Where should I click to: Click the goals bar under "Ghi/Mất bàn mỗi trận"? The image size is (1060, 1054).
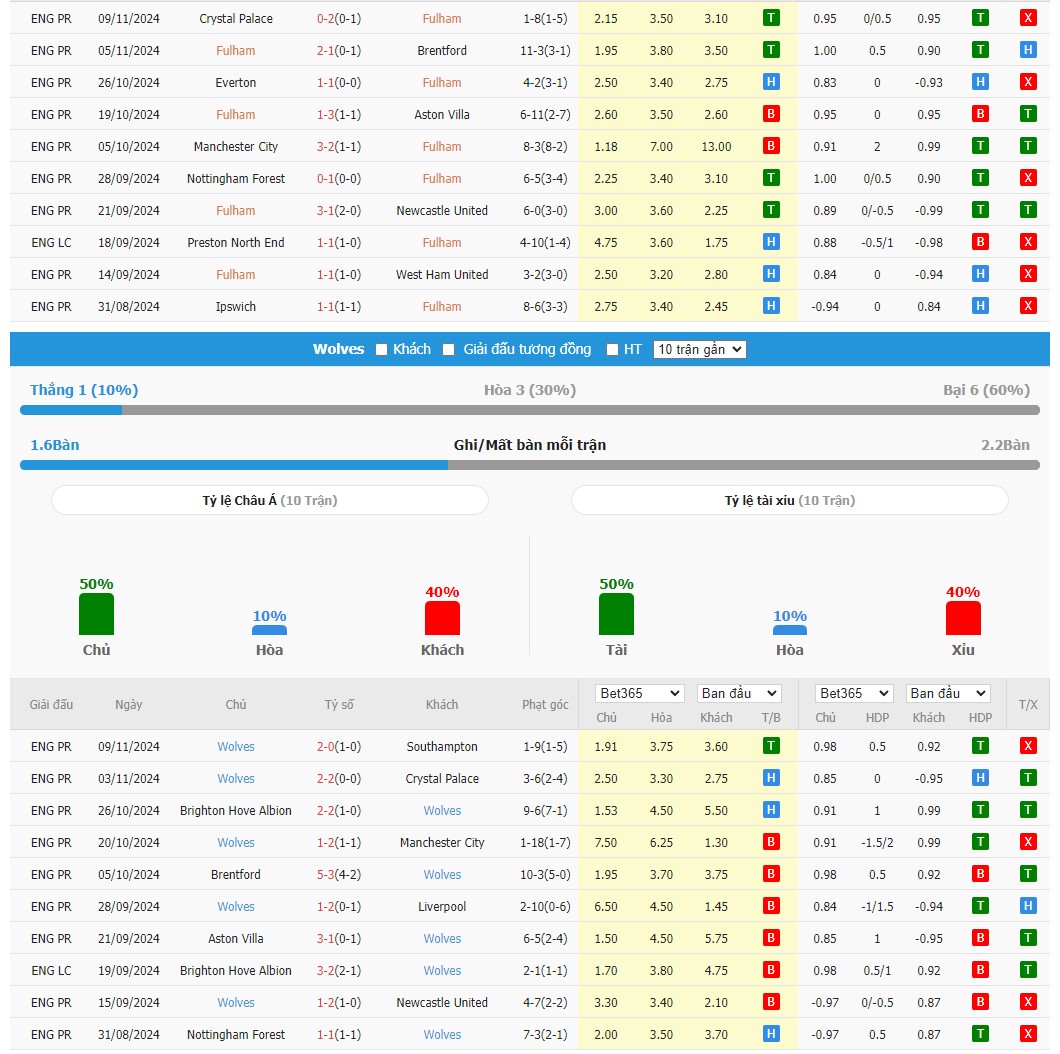click(x=530, y=465)
